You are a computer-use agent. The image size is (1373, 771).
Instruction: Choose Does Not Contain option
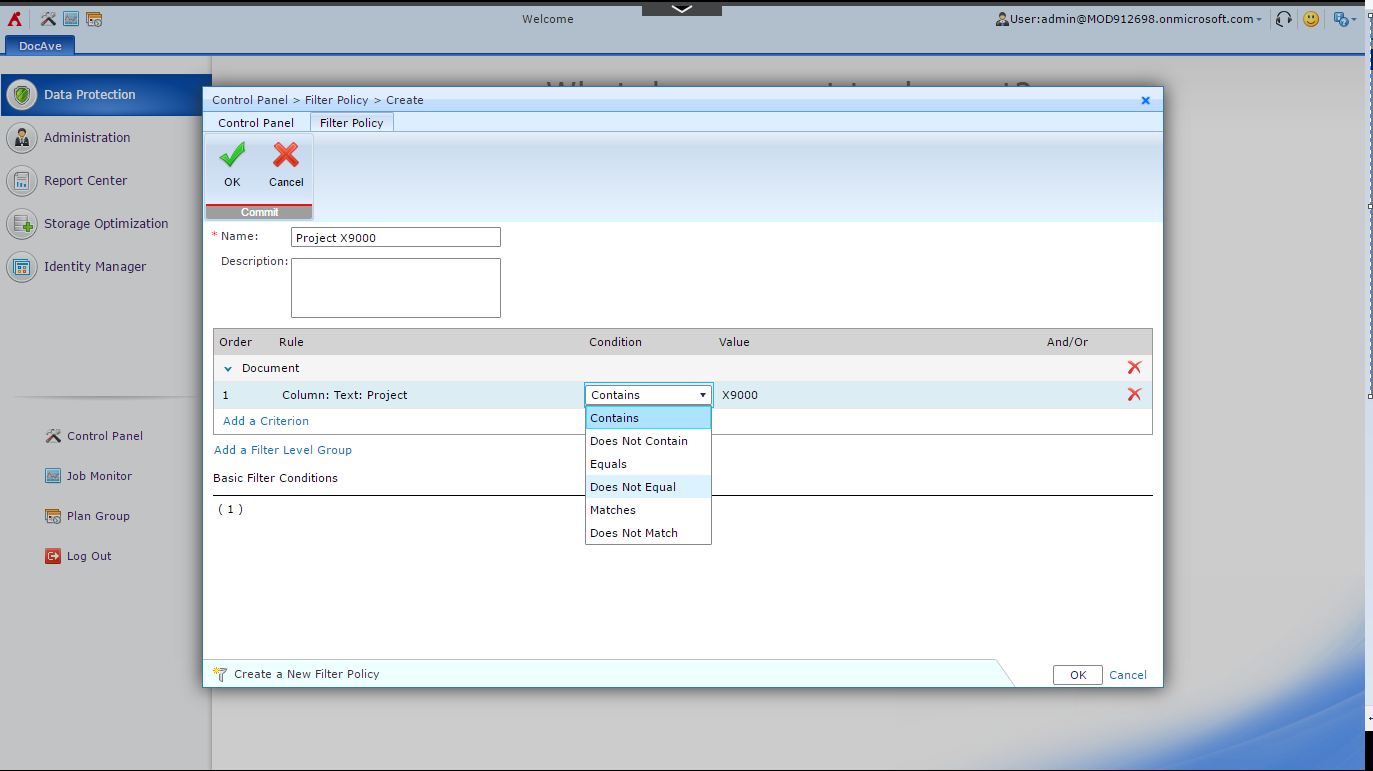pyautogui.click(x=648, y=441)
